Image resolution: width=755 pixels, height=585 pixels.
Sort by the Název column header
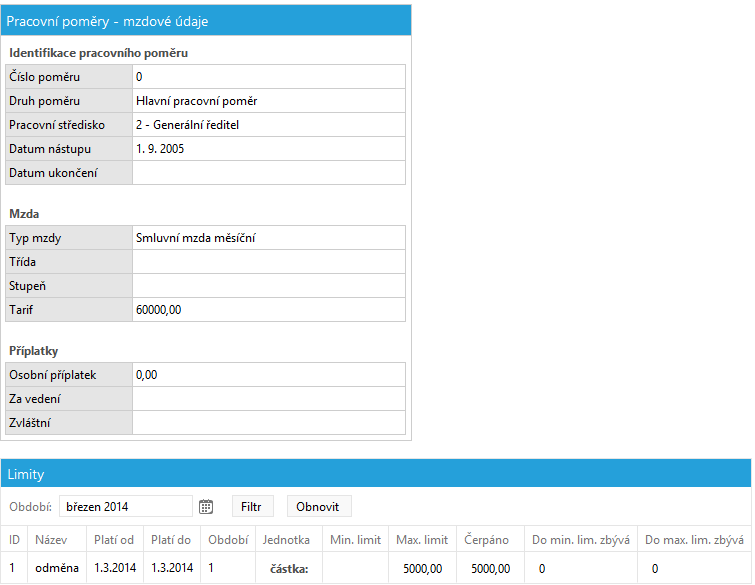51,540
